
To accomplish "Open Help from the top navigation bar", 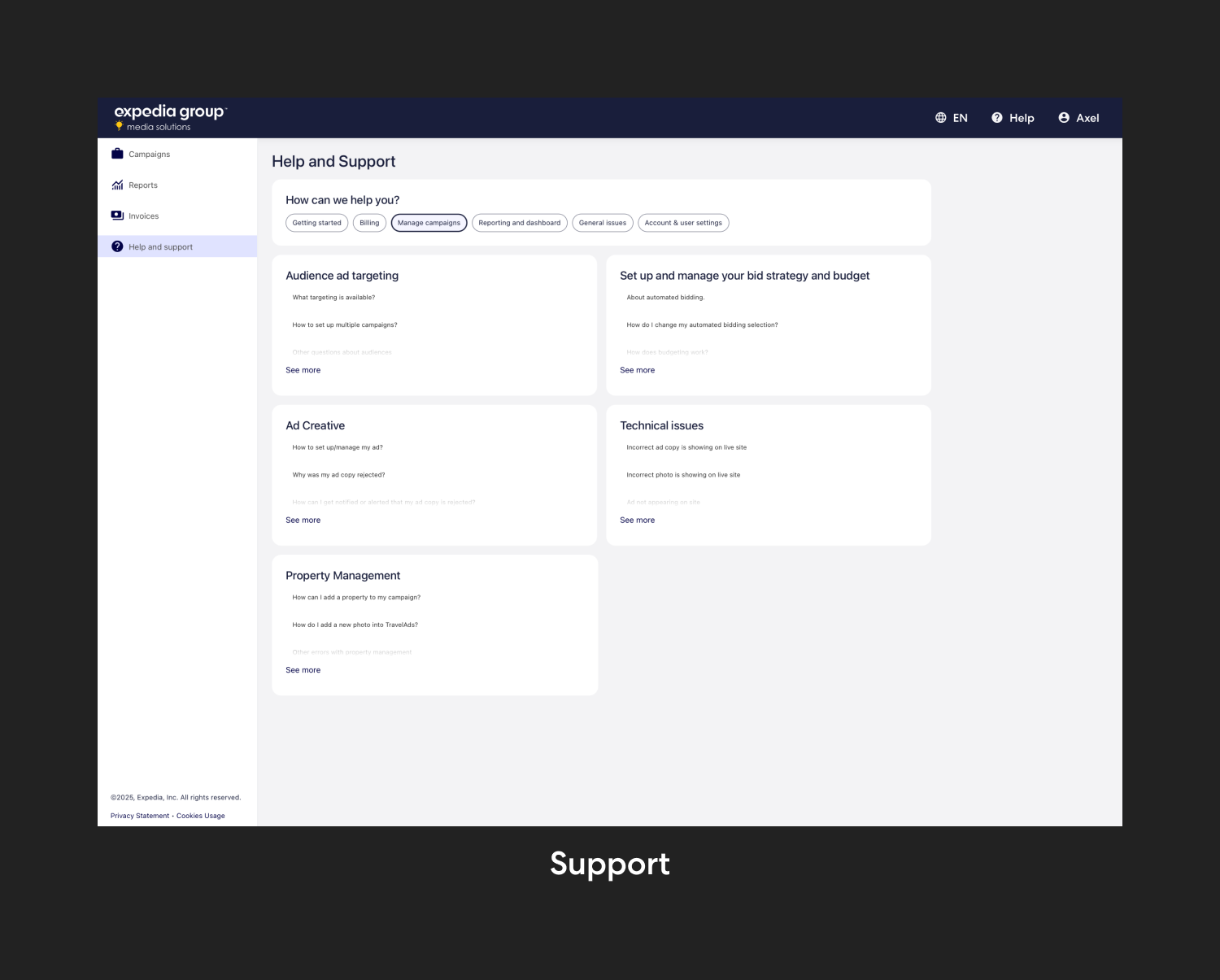I will (1013, 118).
